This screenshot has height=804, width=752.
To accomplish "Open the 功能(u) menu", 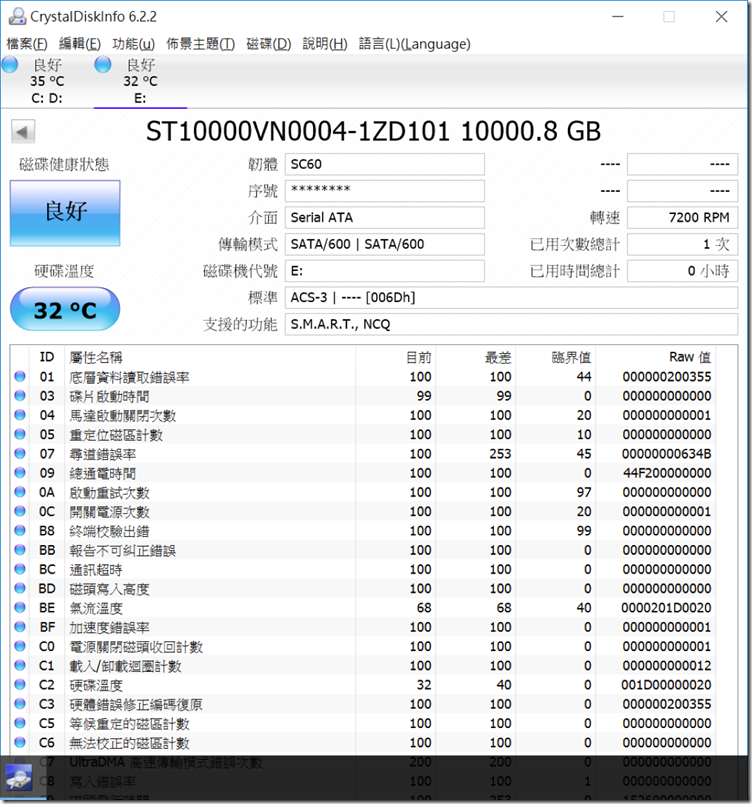I will coord(133,44).
